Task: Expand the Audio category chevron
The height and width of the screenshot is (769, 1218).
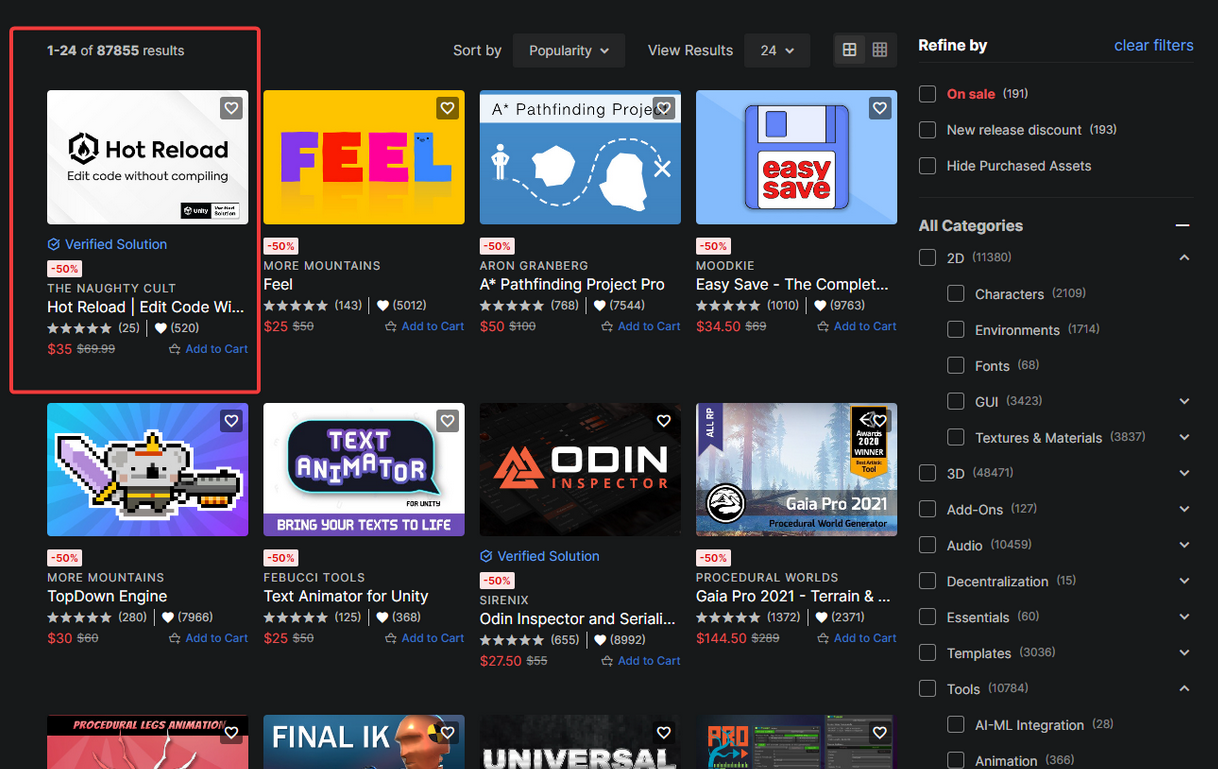Action: 1184,545
